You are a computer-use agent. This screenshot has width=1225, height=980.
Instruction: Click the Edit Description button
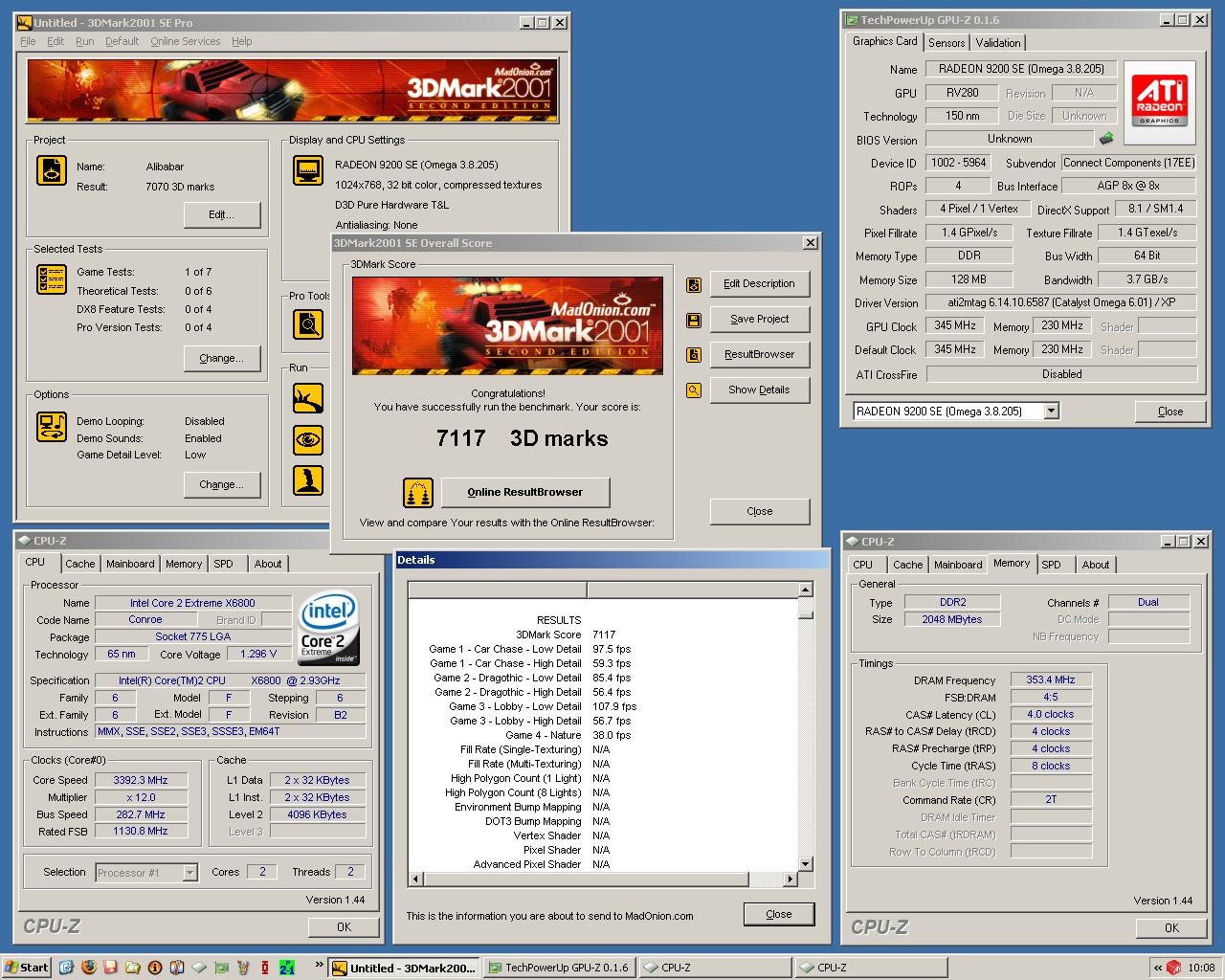pyautogui.click(x=759, y=283)
